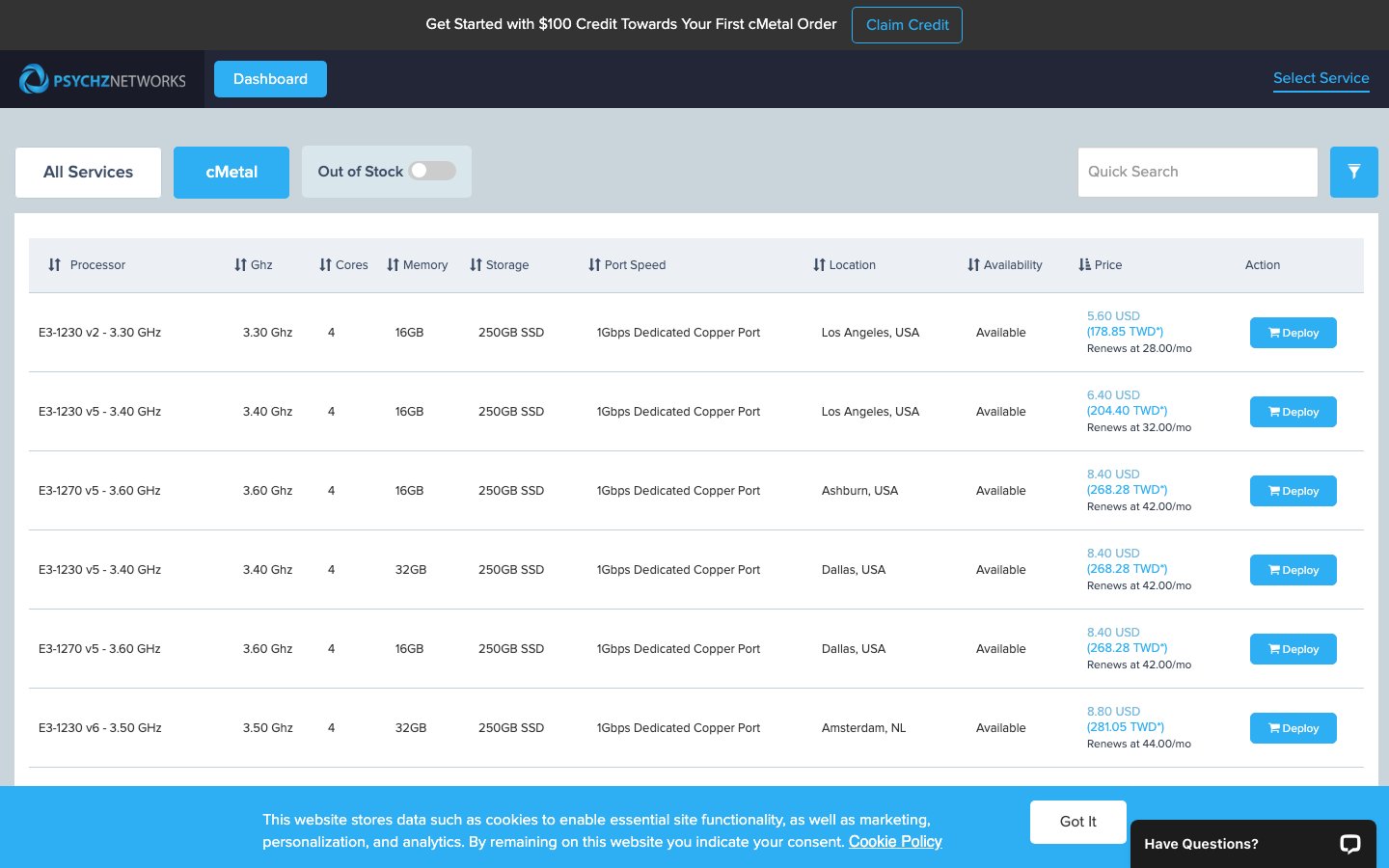This screenshot has height=868, width=1389.
Task: Click the 6.40 USD price link
Action: tap(1113, 395)
